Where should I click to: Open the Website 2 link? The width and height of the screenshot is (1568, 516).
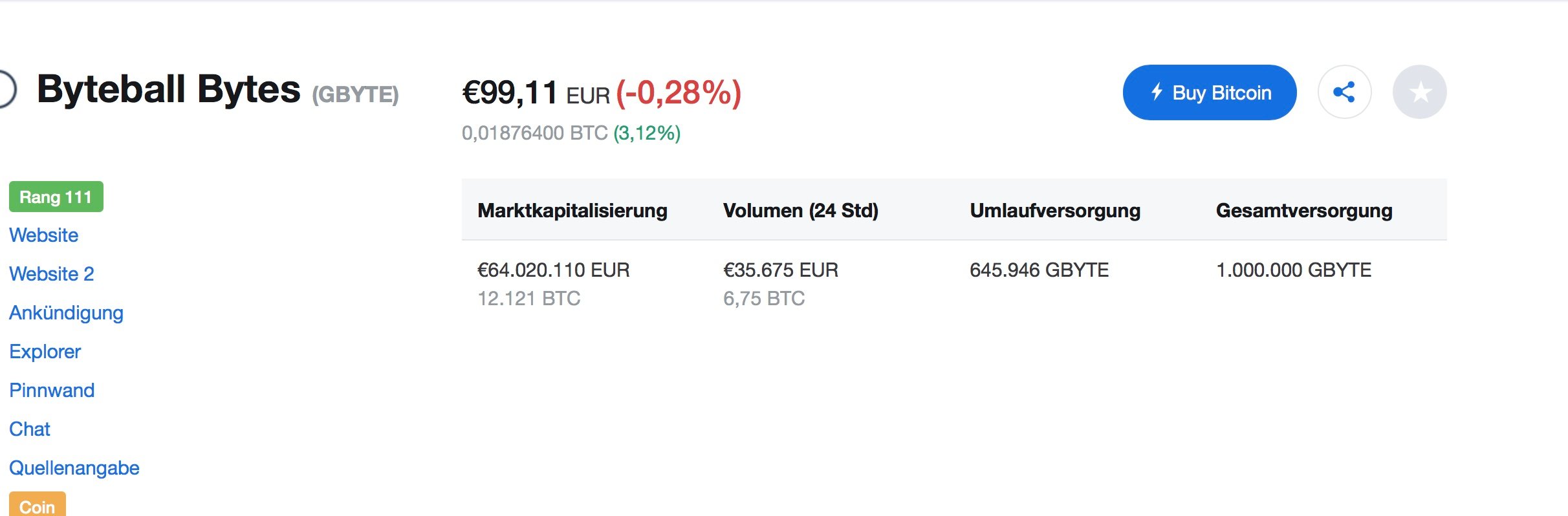click(51, 274)
